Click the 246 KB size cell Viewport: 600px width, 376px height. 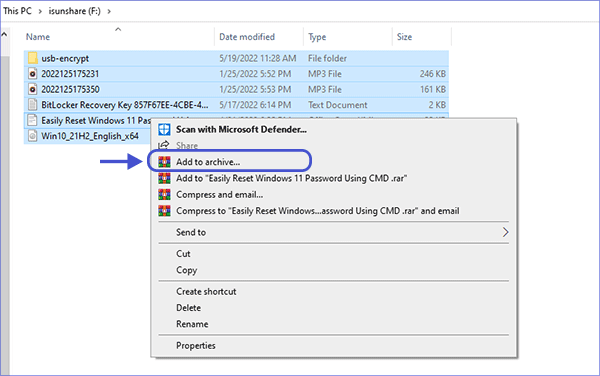[433, 74]
